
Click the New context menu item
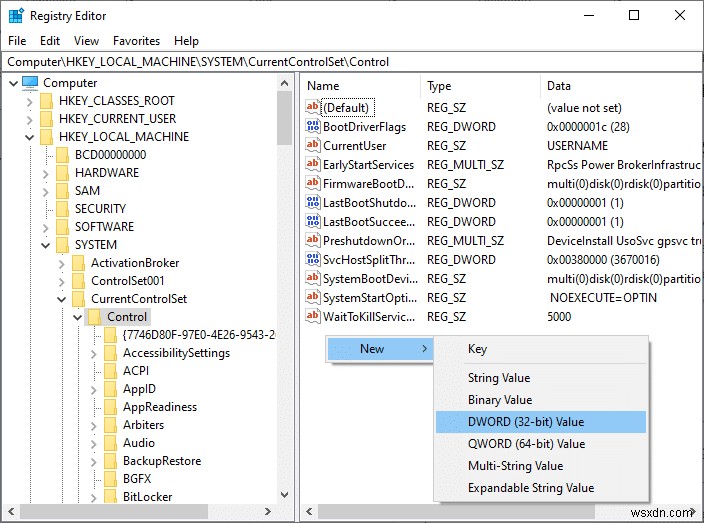coord(380,349)
